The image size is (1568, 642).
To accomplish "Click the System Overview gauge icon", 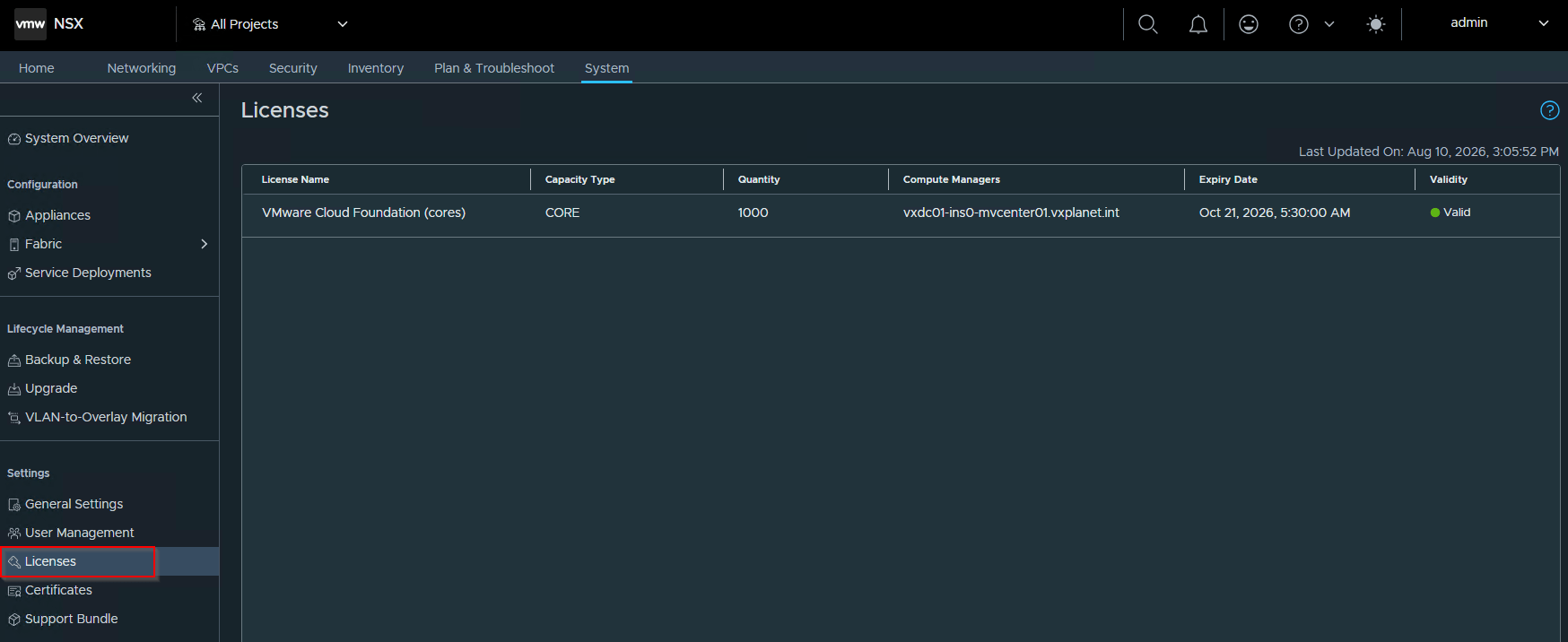I will click(x=14, y=139).
